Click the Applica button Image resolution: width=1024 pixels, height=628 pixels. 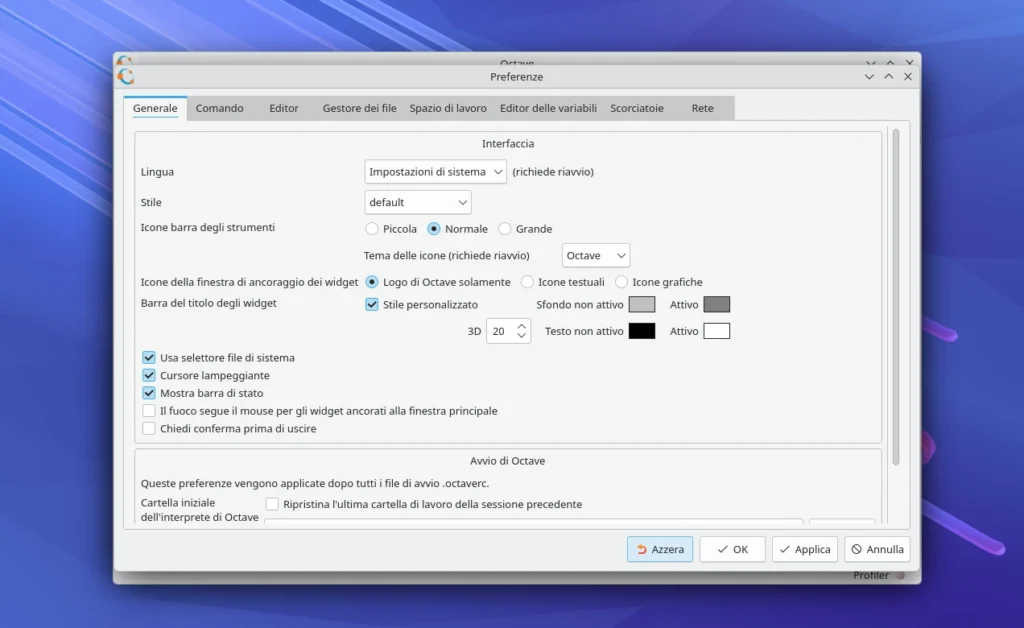pyautogui.click(x=804, y=549)
